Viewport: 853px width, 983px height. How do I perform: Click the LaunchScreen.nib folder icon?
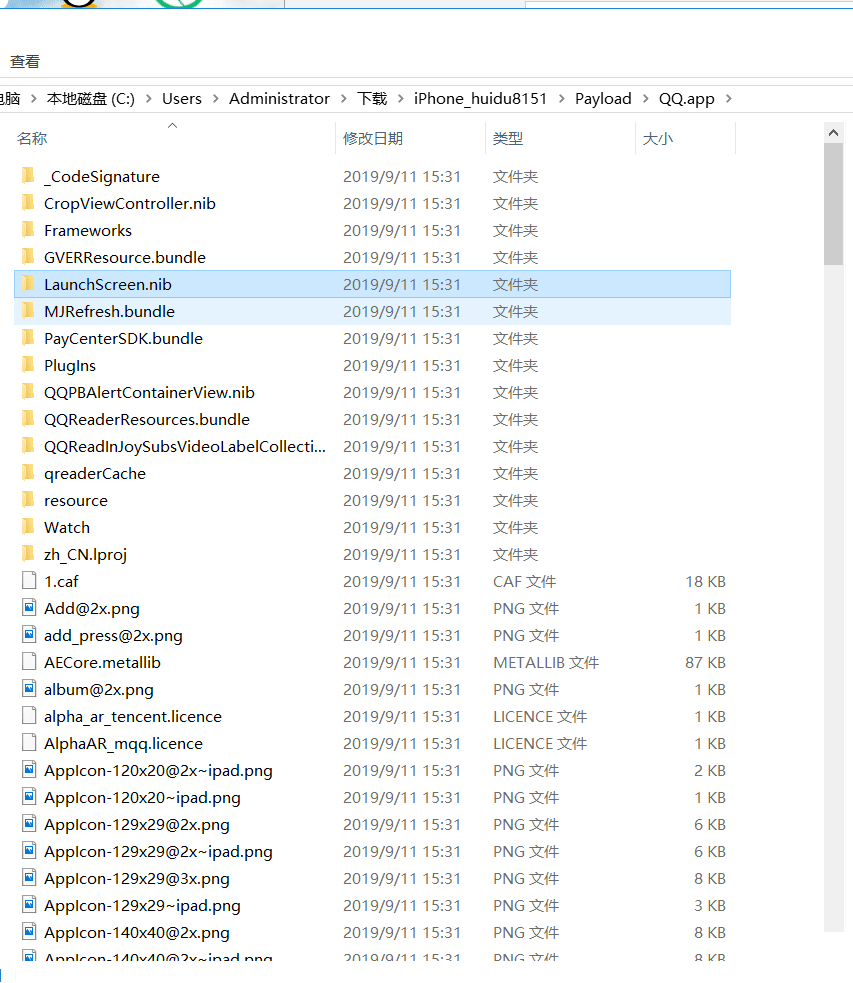[x=28, y=283]
